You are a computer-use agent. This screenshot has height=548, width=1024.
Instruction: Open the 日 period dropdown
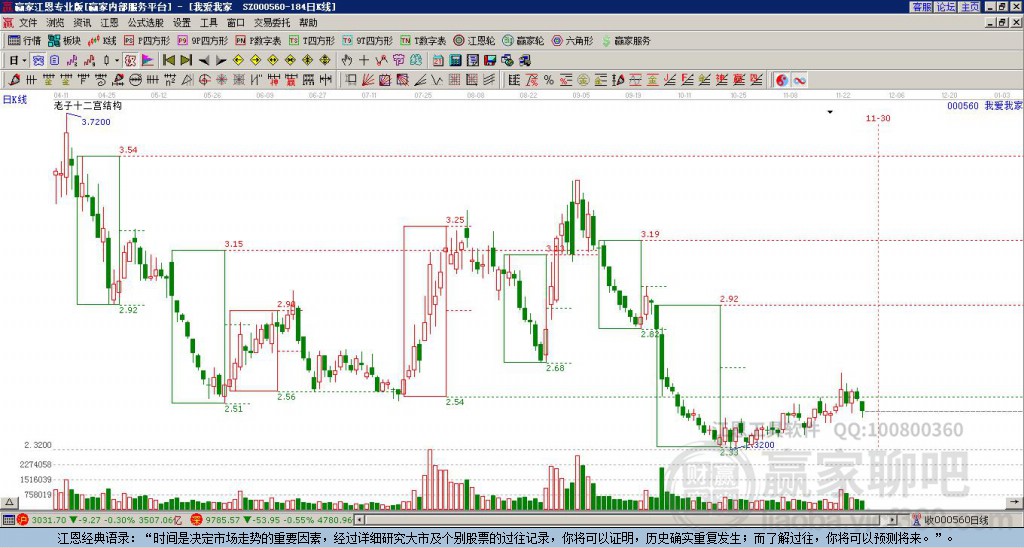18,60
